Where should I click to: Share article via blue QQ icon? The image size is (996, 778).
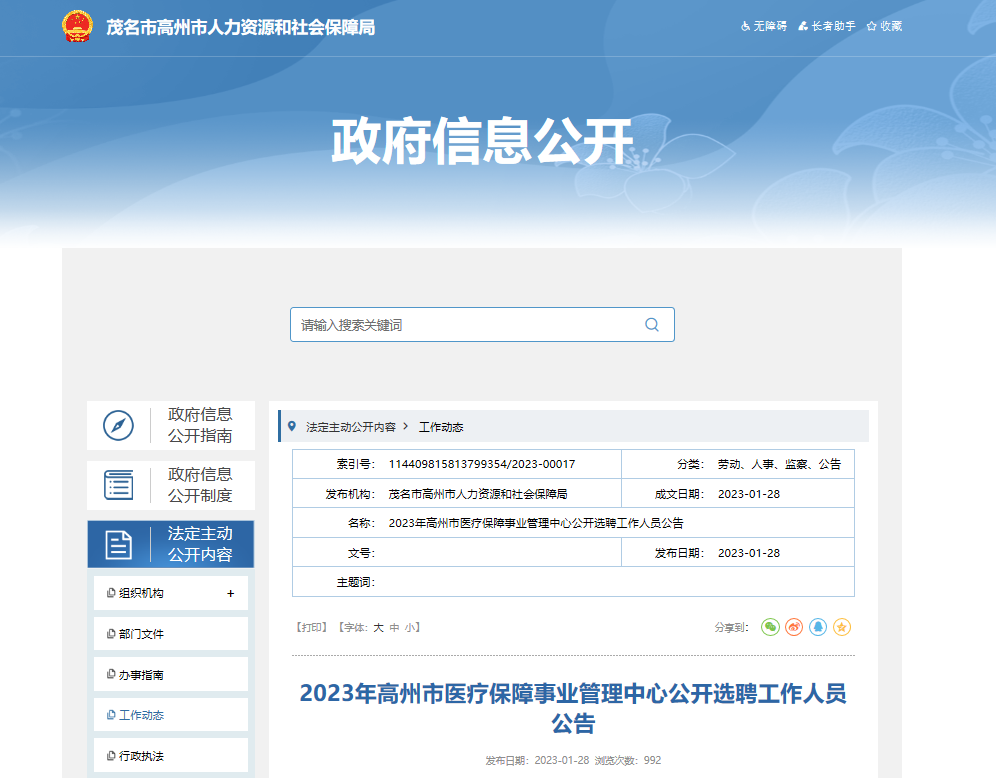click(x=818, y=627)
